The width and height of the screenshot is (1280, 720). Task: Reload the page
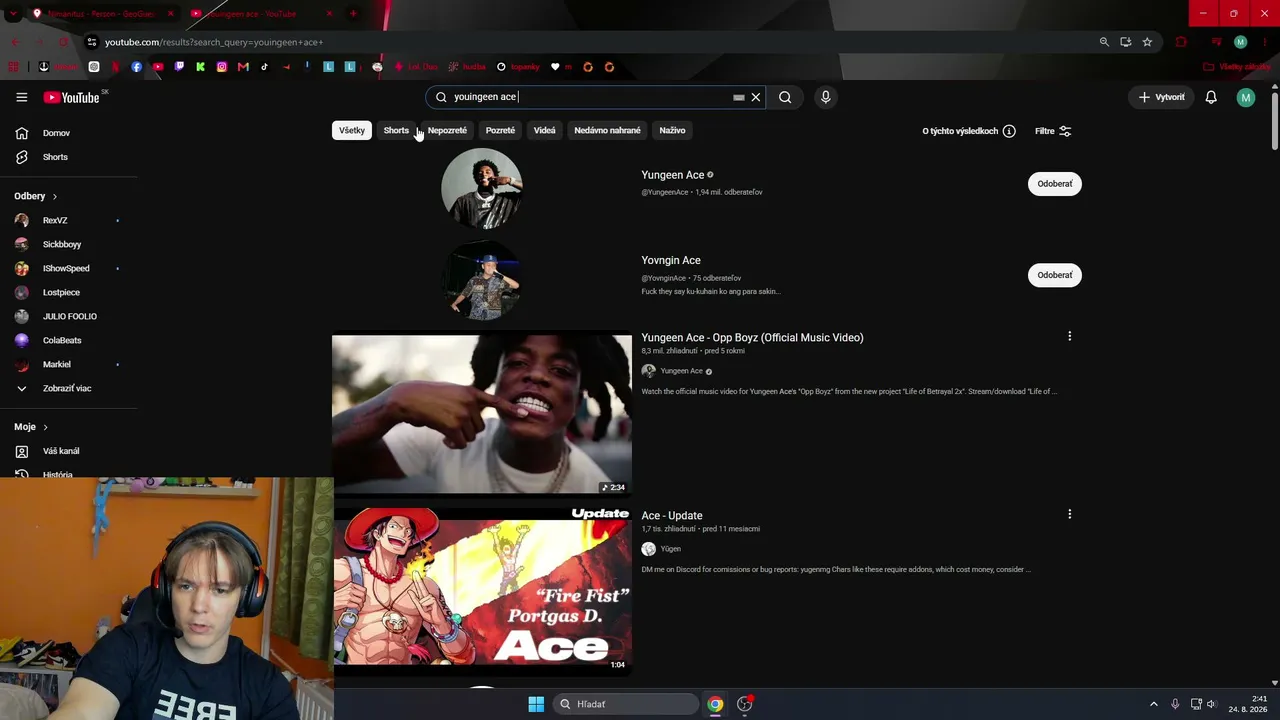point(63,42)
